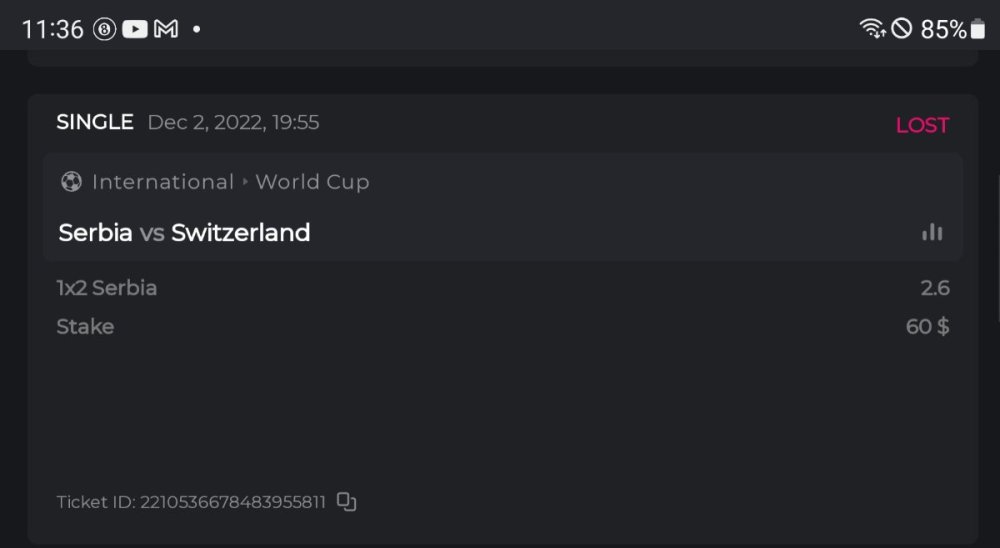Click the LOST bet status label

click(x=922, y=125)
